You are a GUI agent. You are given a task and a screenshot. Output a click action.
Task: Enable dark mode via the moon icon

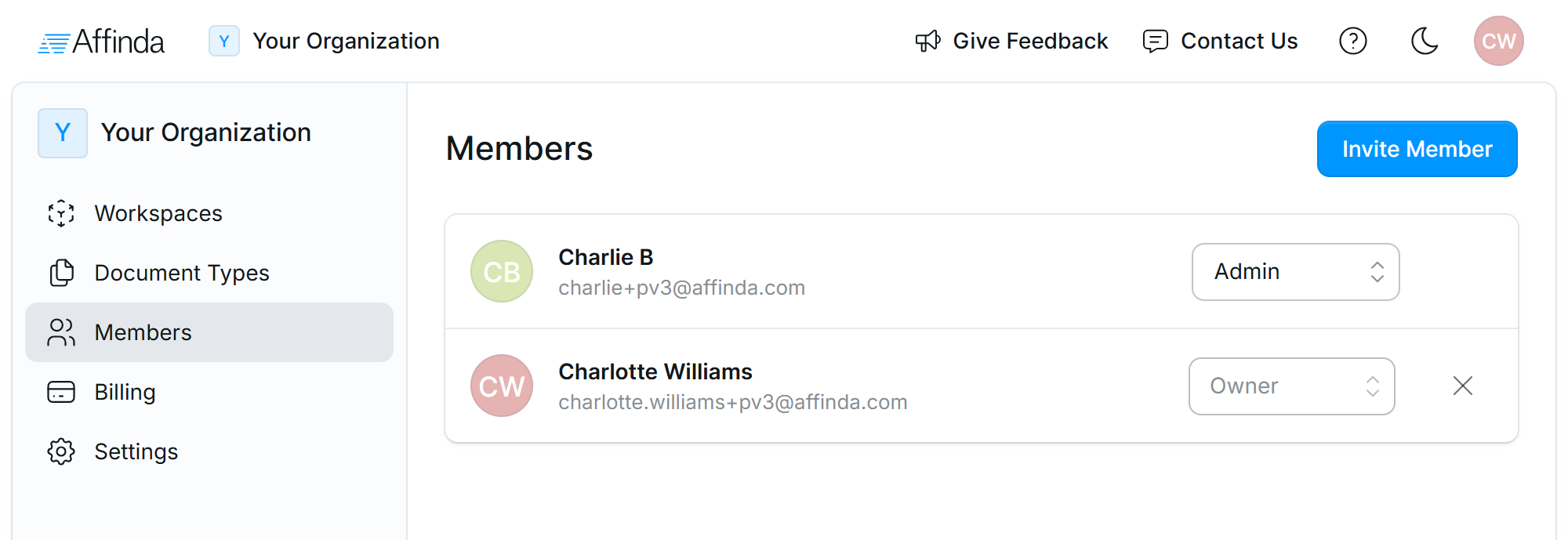pos(1425,41)
